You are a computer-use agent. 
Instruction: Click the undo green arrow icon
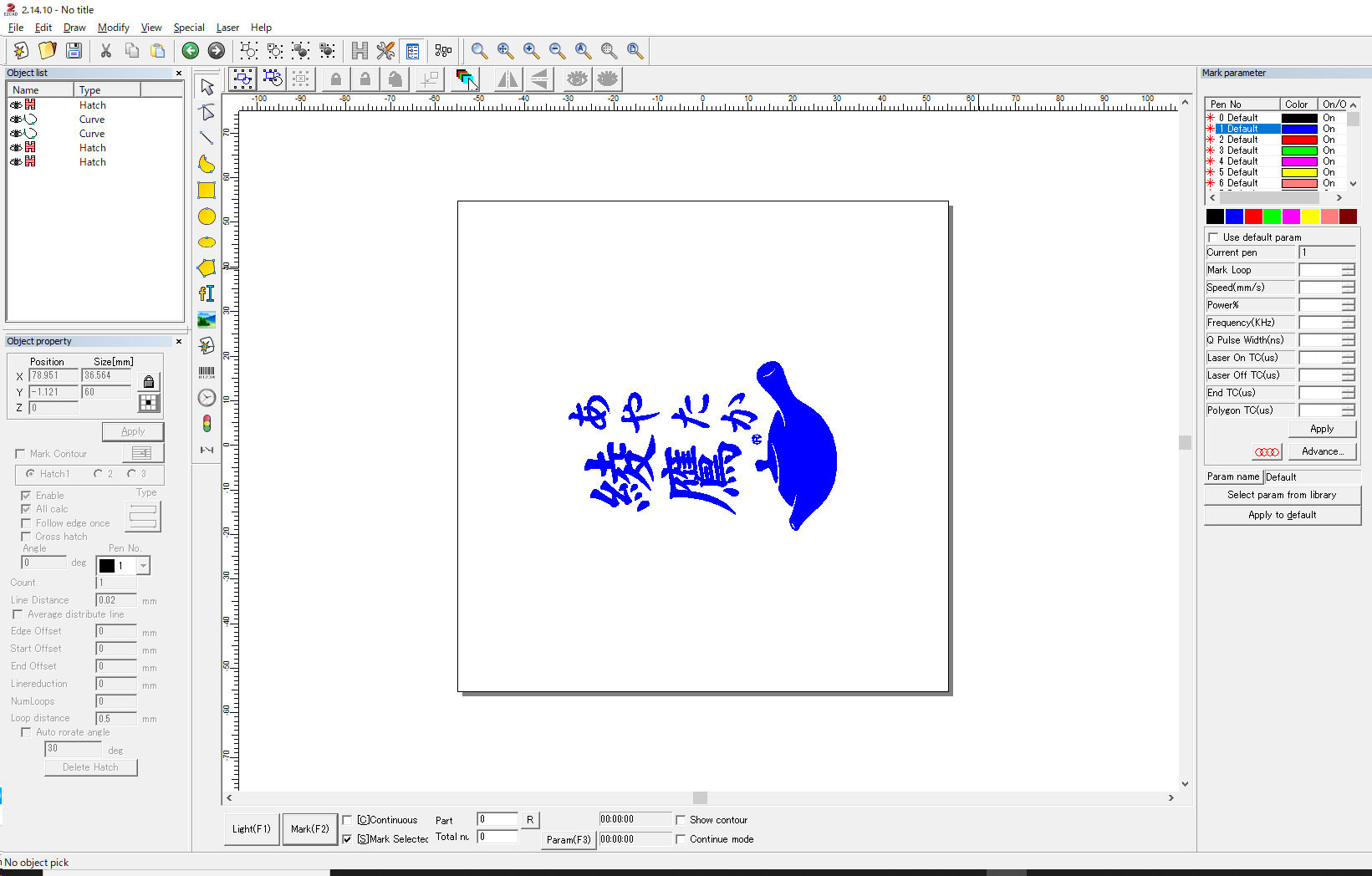pos(191,50)
